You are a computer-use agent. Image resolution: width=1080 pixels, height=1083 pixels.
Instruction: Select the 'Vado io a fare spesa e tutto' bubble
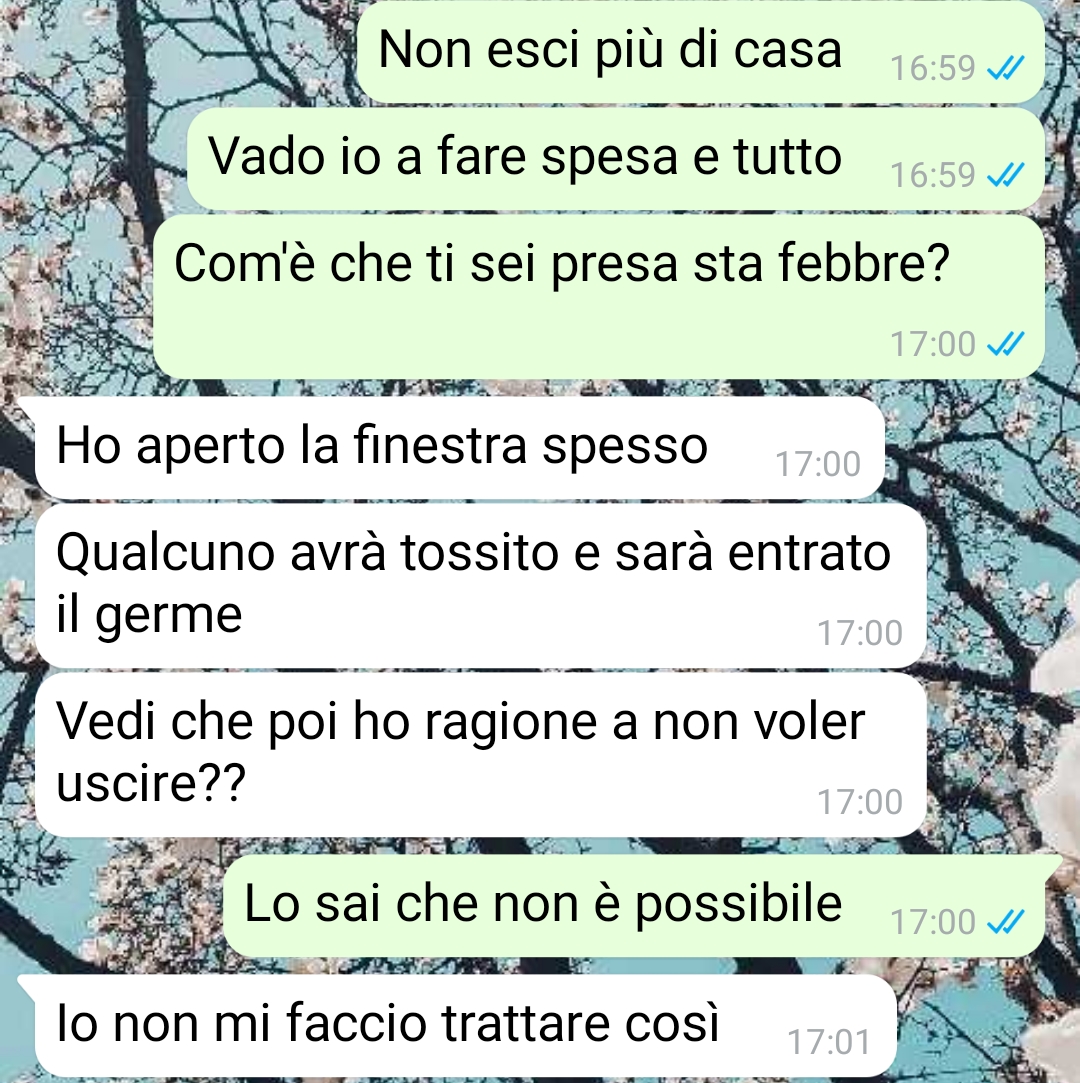tap(615, 159)
